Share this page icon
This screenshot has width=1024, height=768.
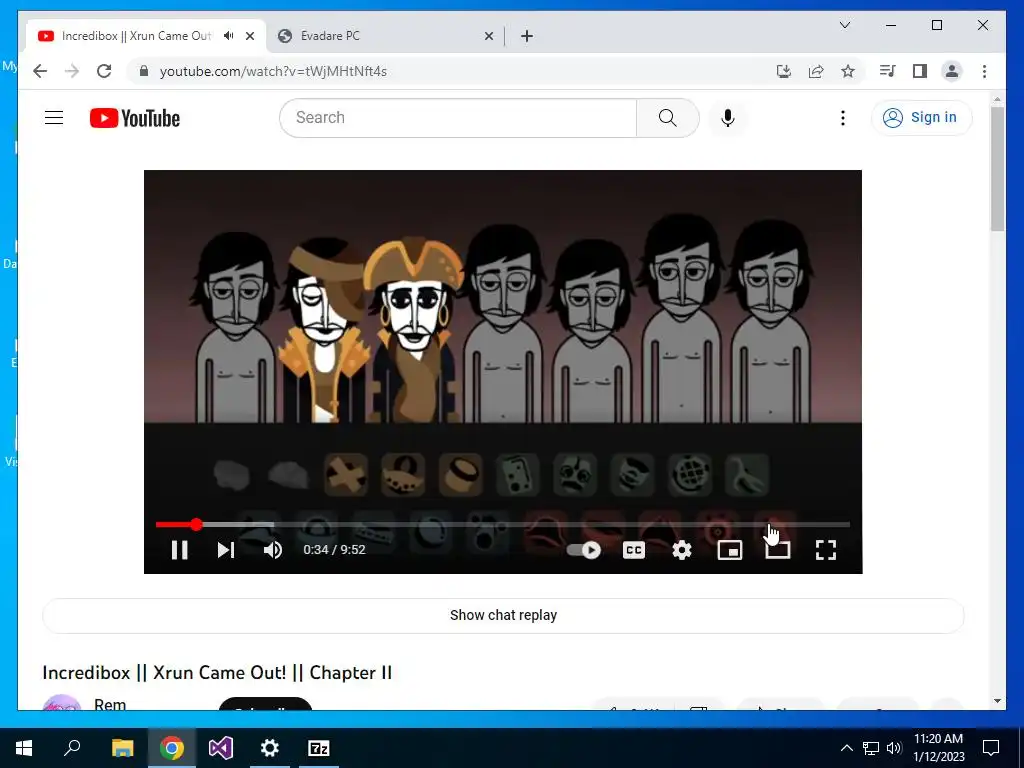pos(816,71)
